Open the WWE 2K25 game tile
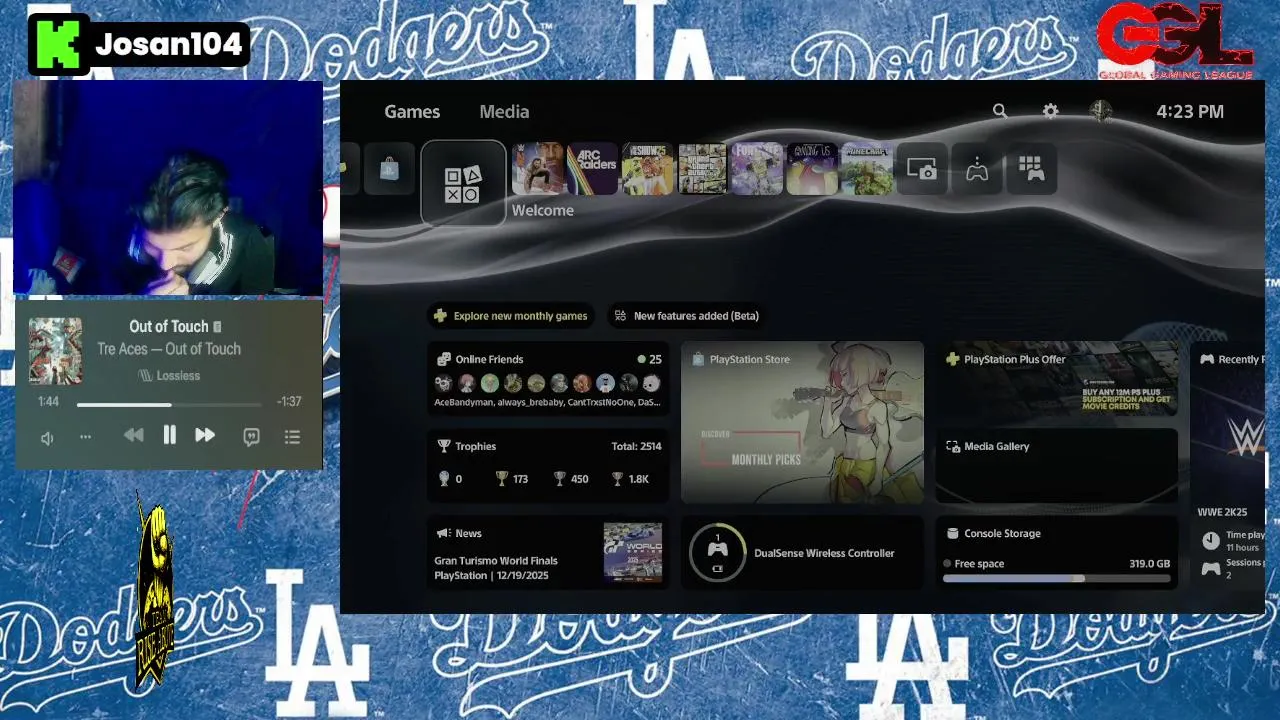 [x=538, y=169]
